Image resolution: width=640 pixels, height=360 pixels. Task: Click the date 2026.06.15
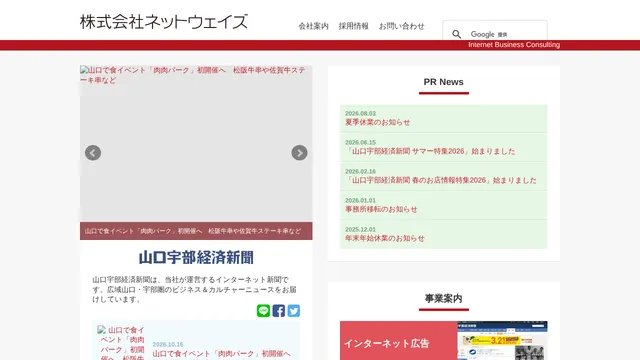360,142
